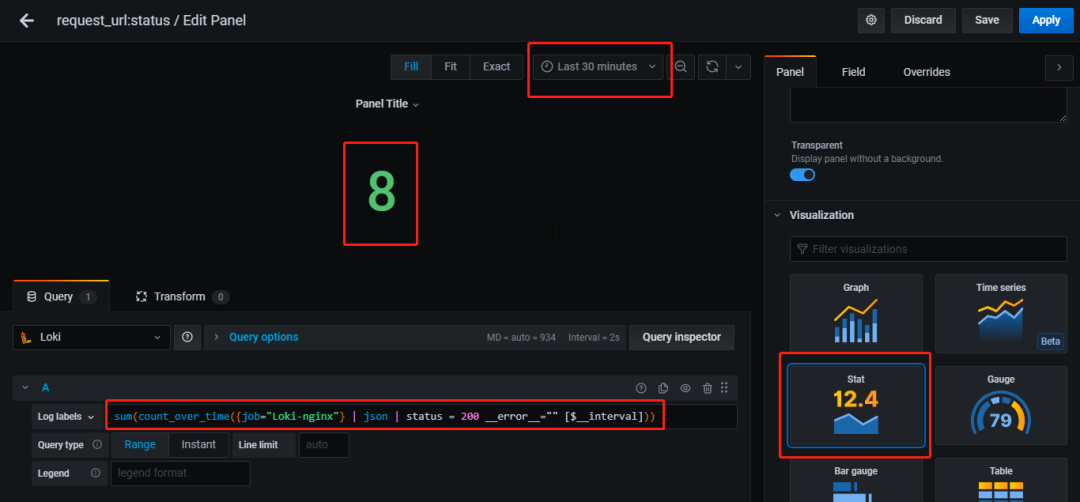Image resolution: width=1080 pixels, height=502 pixels.
Task: Refresh the dashboard panel
Action: 712,67
